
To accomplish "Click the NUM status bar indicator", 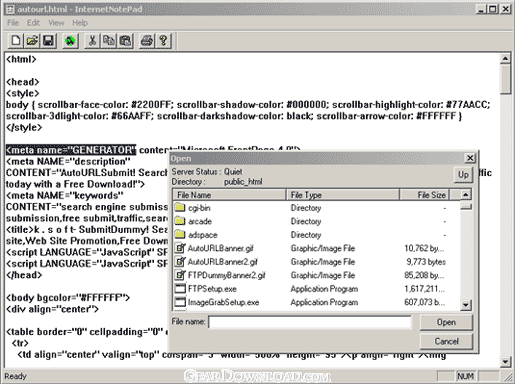I will (x=466, y=376).
